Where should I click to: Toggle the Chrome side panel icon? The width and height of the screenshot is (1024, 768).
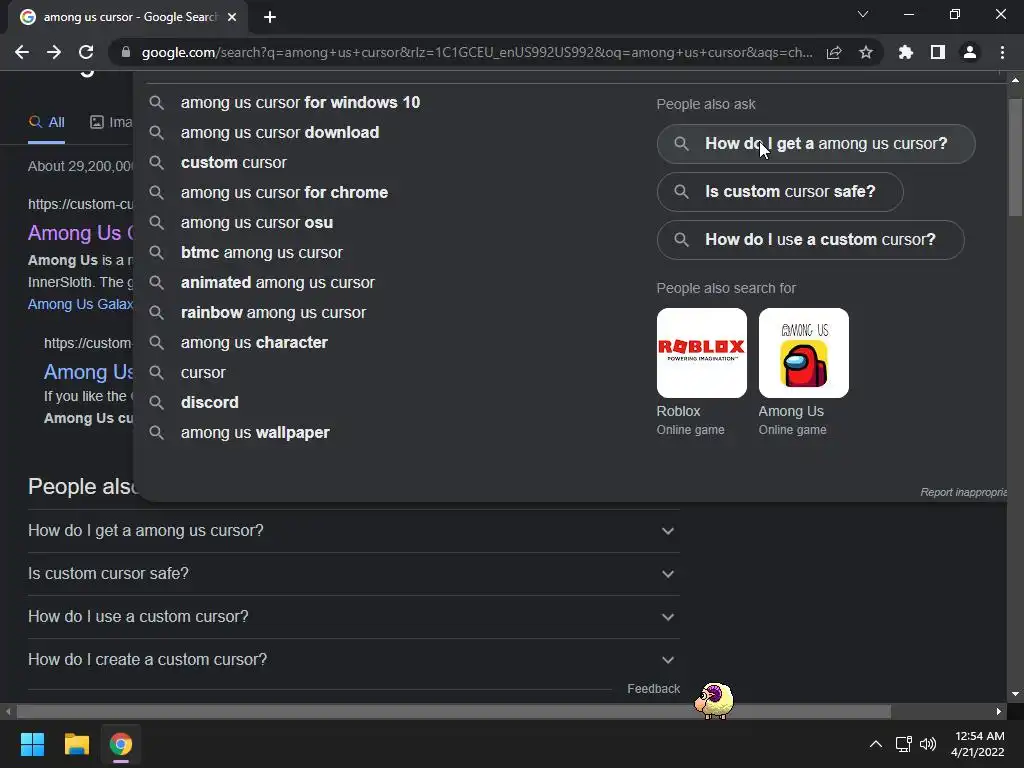click(x=938, y=52)
